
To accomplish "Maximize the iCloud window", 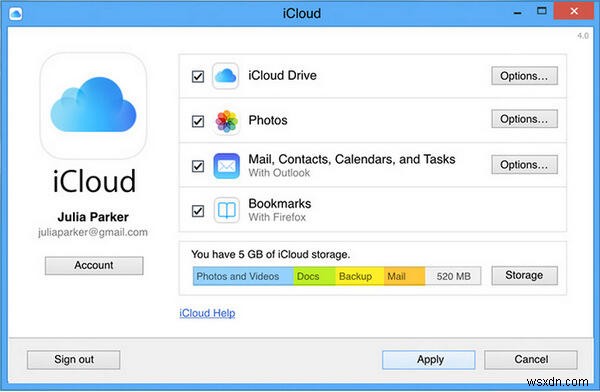I will (x=541, y=11).
